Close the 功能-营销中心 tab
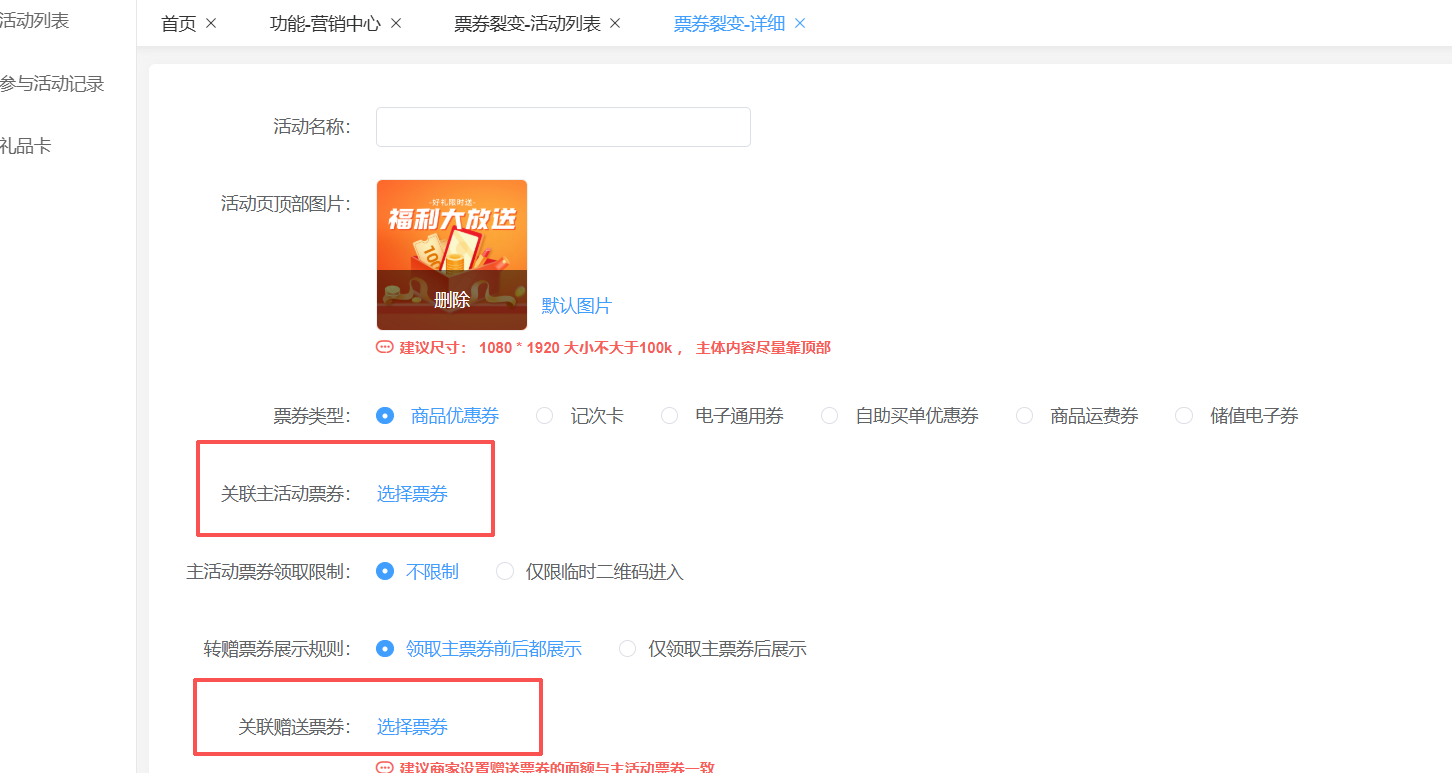Screen dimensions: 1452x773 pos(396,24)
